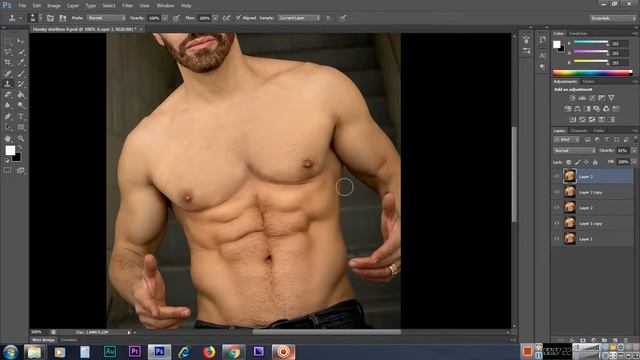The width and height of the screenshot is (640, 360).
Task: Open the Opacity slider dropdown in options bar
Action: 165,18
